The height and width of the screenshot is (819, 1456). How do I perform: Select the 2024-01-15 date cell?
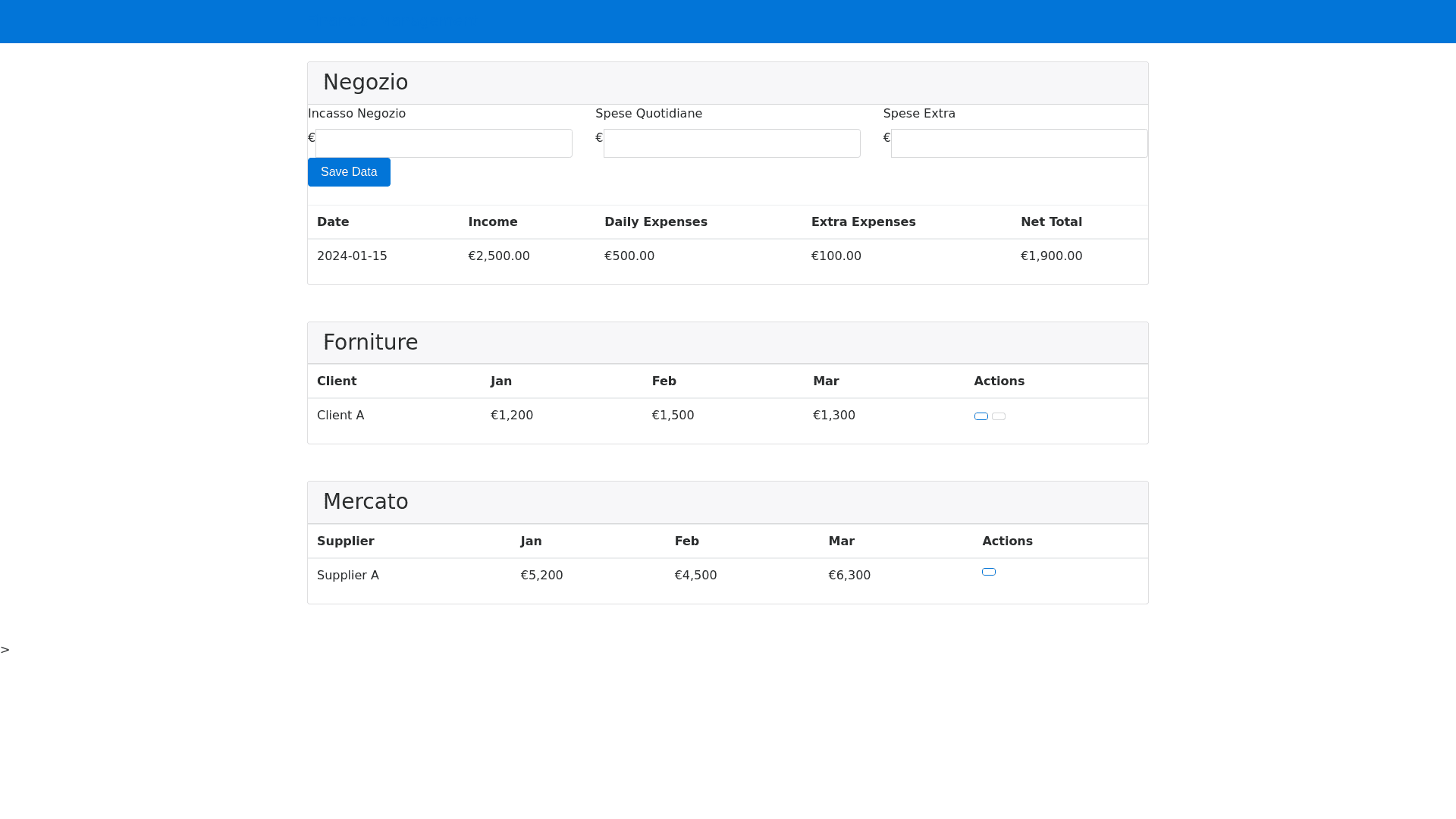[x=352, y=256]
